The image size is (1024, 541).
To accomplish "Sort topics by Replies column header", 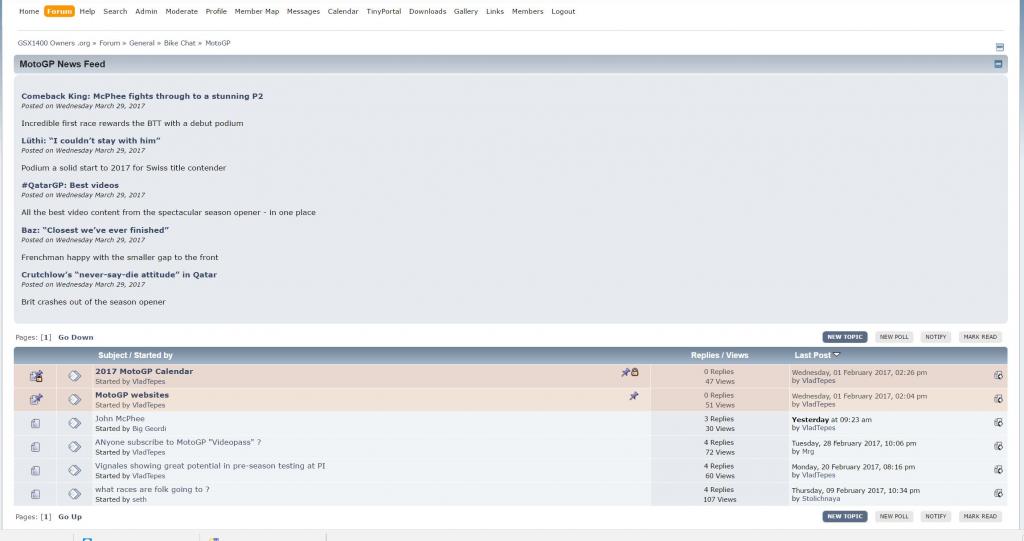I will click(x=705, y=355).
